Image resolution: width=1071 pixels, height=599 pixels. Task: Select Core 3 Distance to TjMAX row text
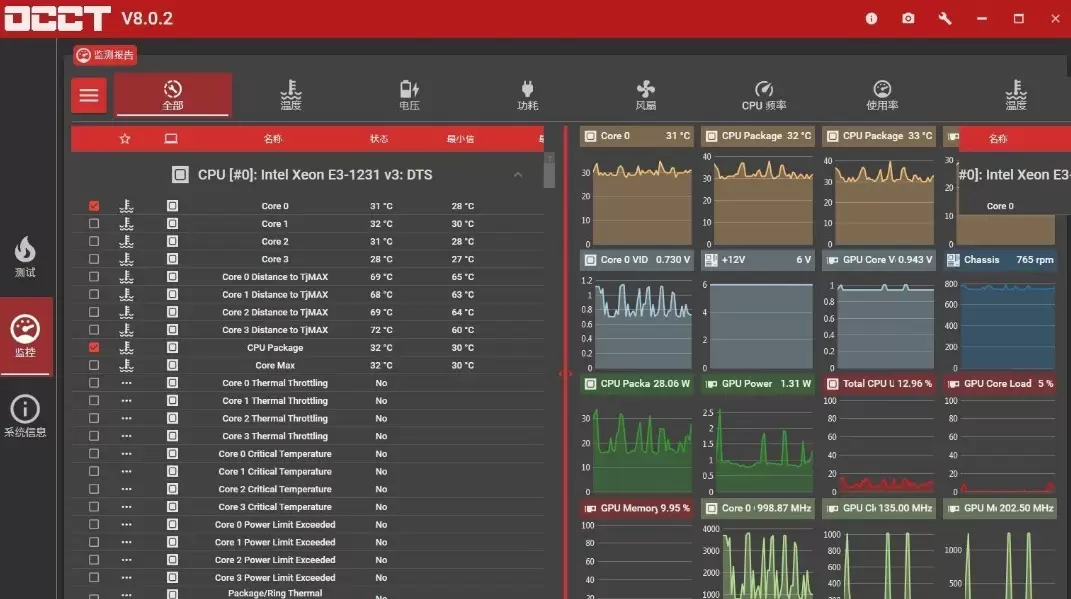[275, 330]
